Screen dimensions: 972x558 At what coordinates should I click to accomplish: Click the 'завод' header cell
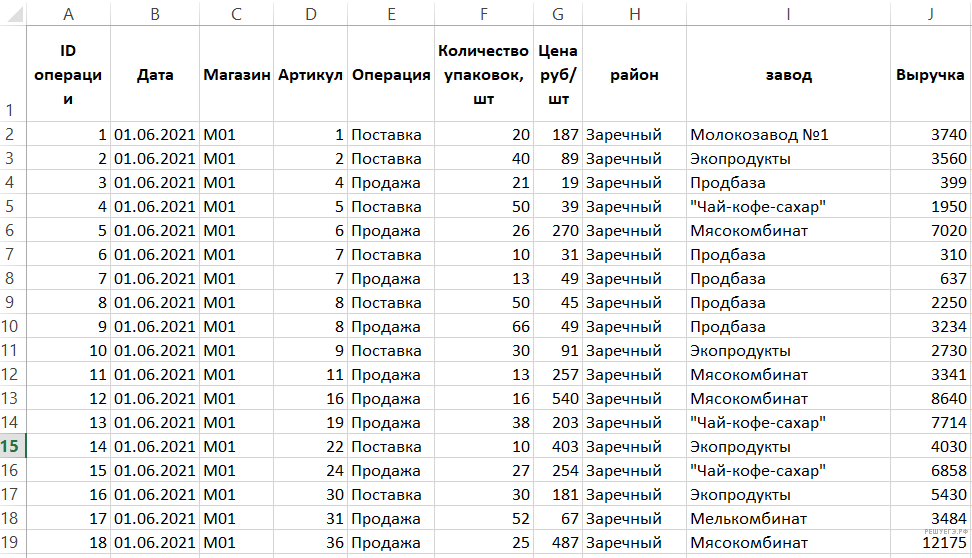point(788,75)
